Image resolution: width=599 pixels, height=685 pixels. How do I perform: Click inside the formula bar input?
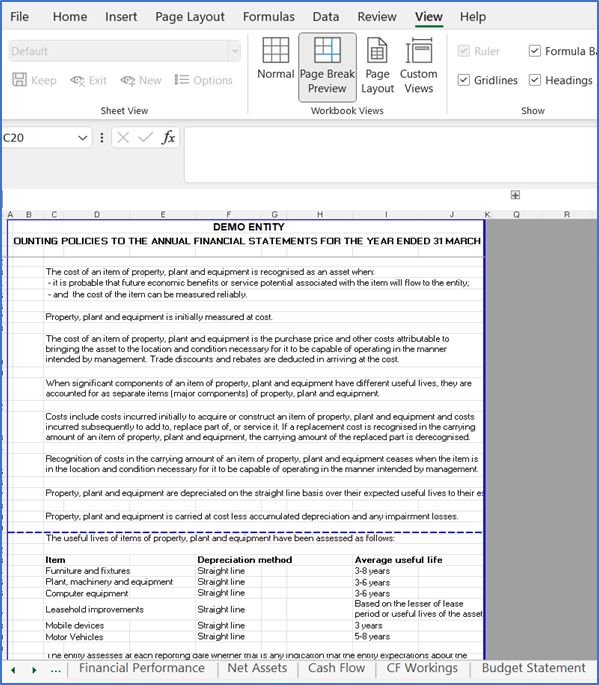click(391, 154)
